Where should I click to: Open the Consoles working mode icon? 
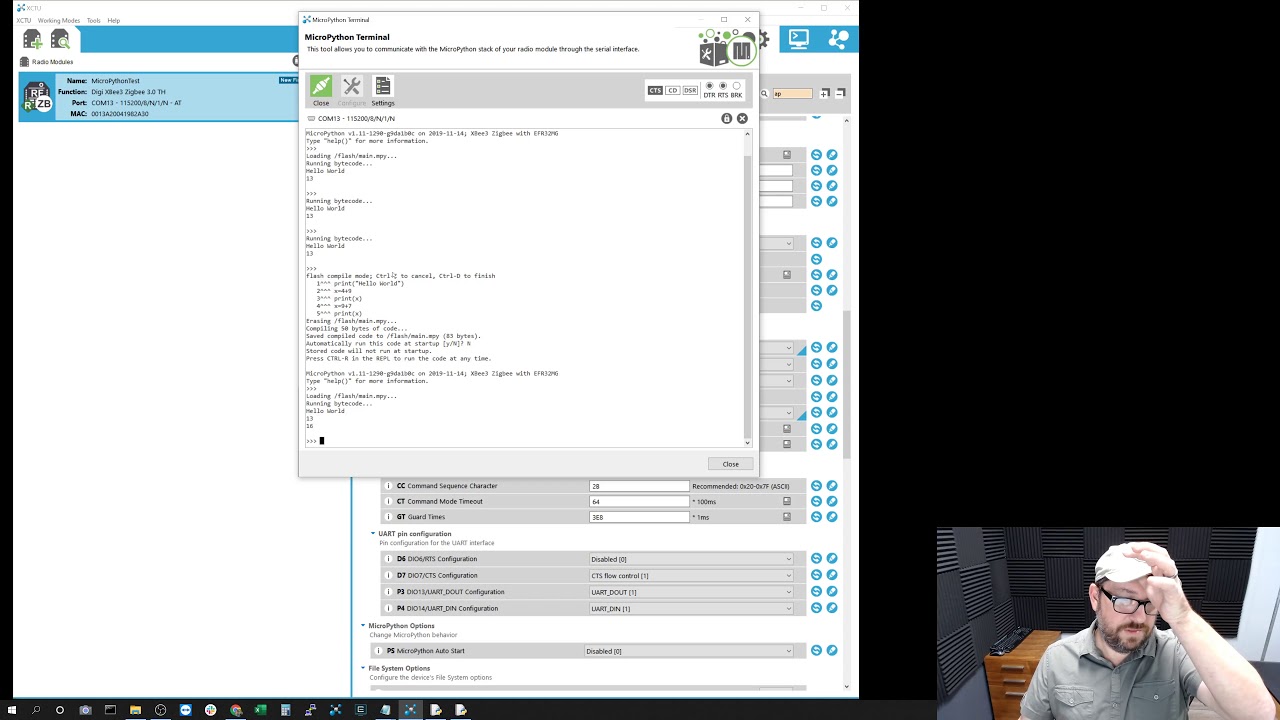(x=798, y=39)
